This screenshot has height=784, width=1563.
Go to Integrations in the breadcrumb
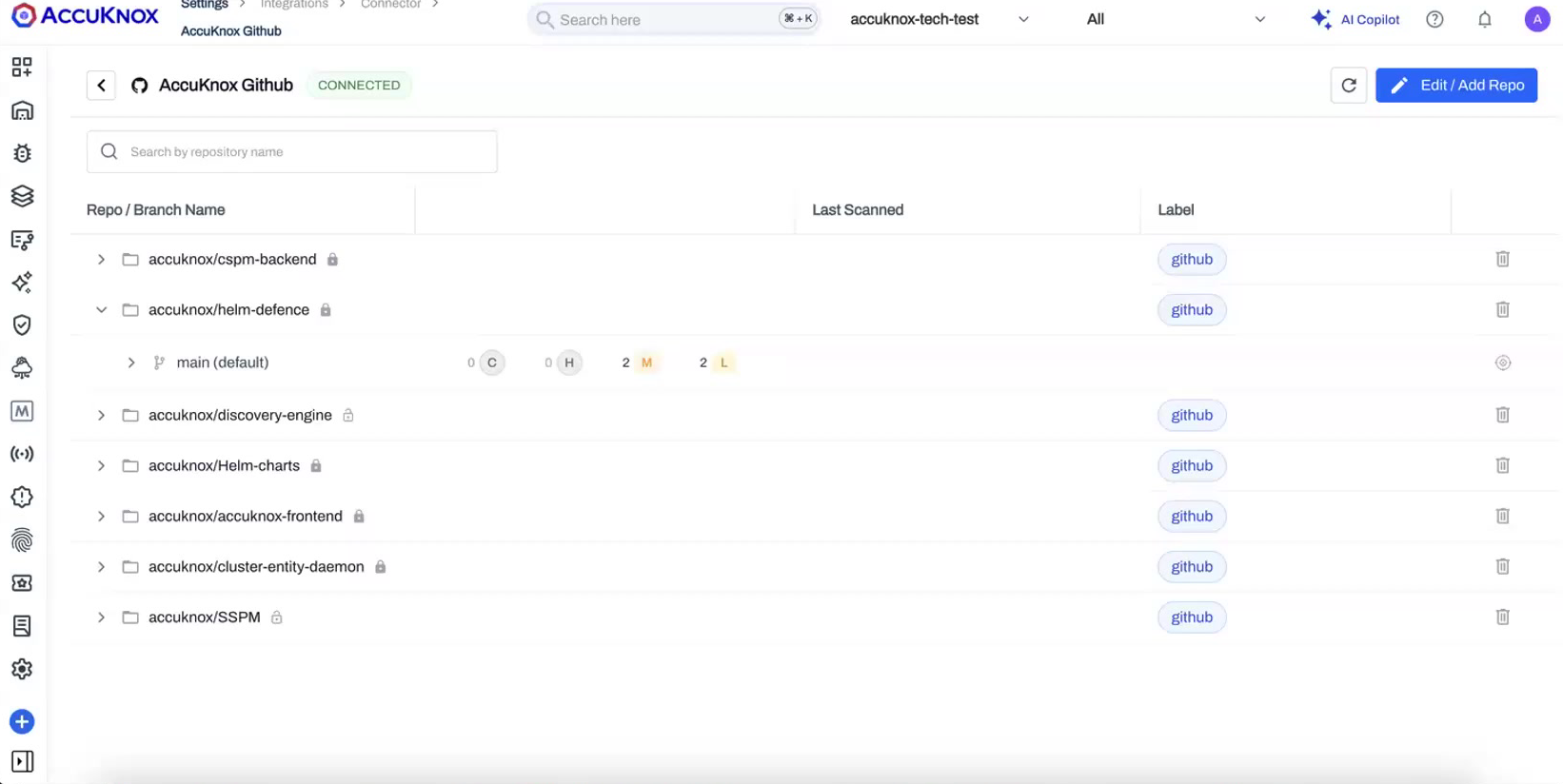tap(294, 5)
